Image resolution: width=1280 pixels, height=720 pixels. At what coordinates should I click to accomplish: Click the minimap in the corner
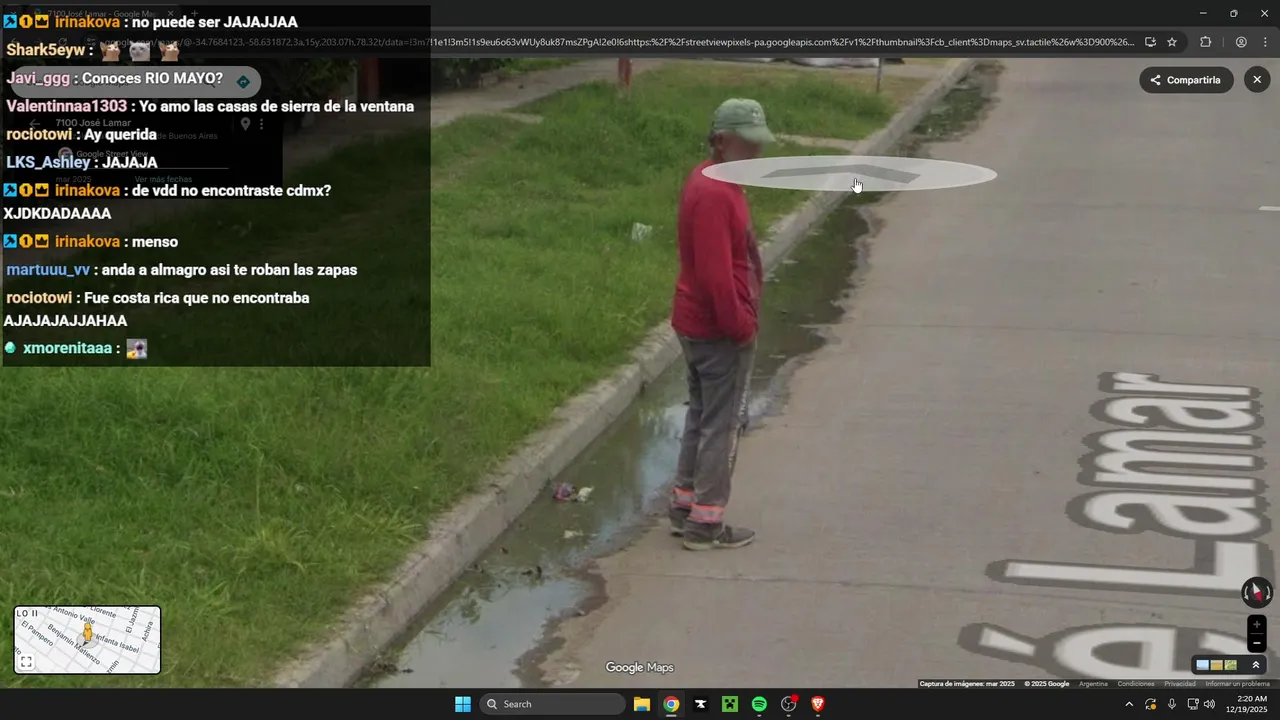87,639
